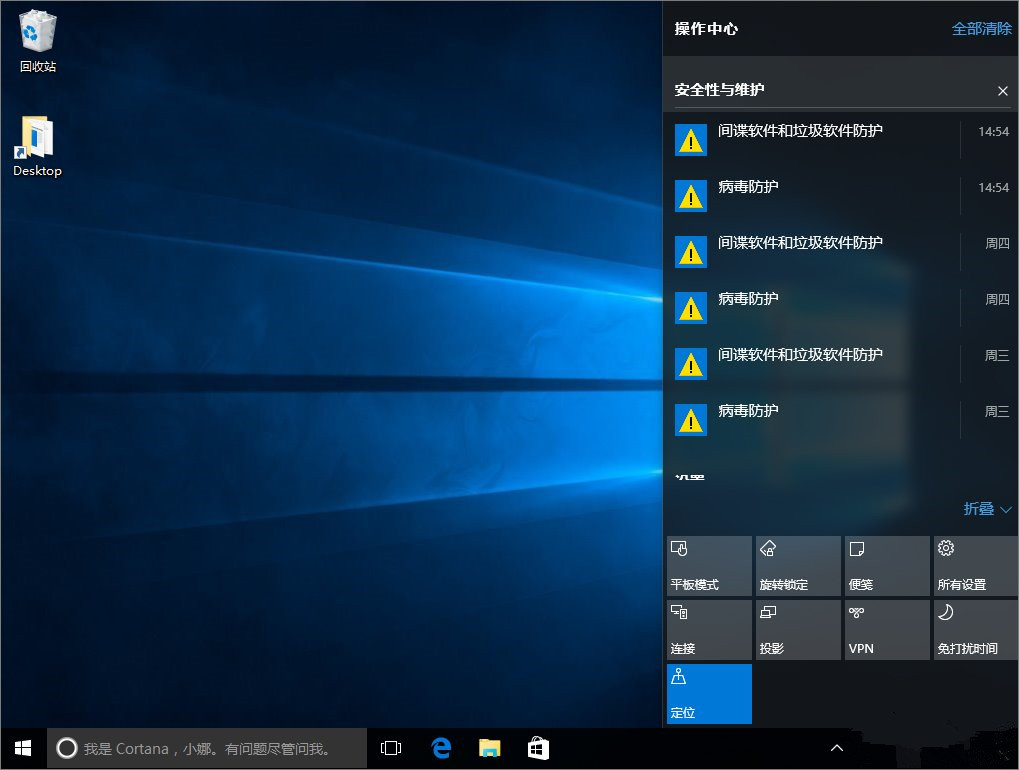The width and height of the screenshot is (1019, 770).
Task: Click the Cortana search box
Action: pos(208,748)
